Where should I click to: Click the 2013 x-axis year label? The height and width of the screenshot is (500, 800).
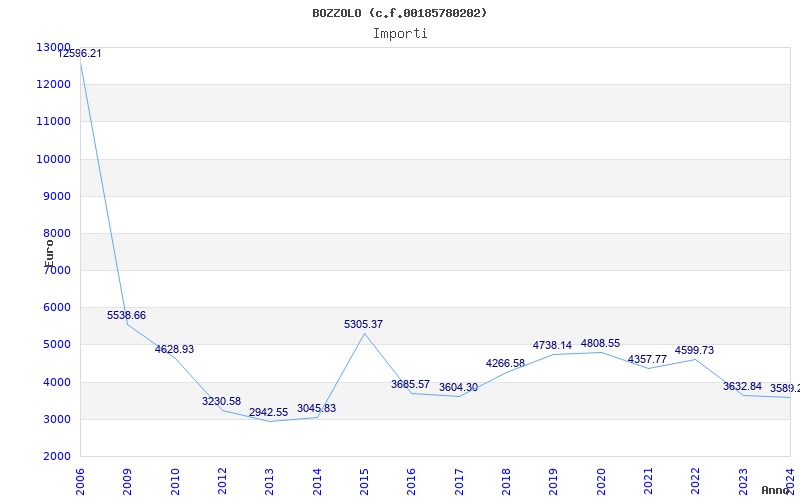(269, 482)
